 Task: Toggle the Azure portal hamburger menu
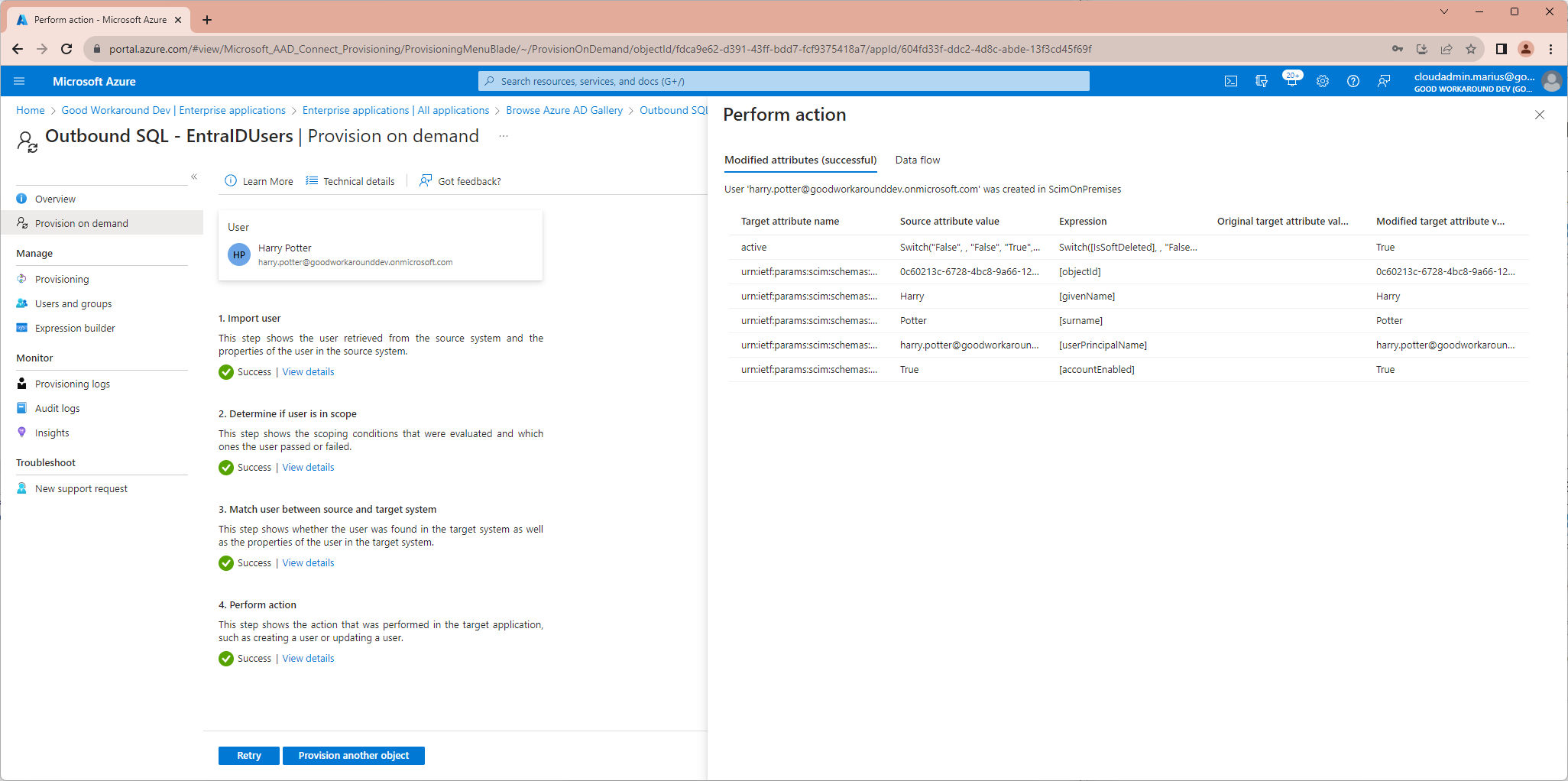point(19,81)
